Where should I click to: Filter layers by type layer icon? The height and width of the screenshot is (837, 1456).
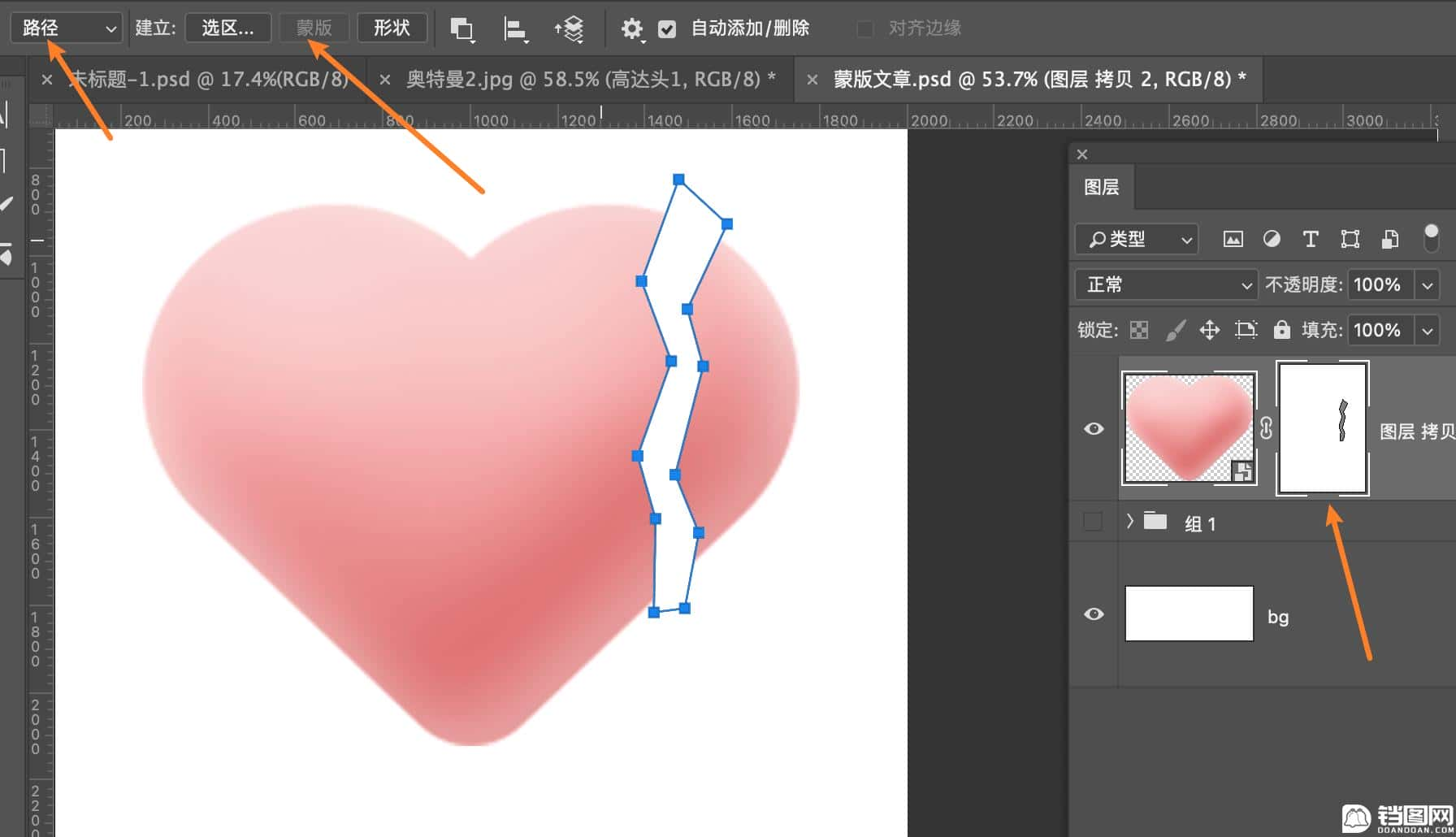tap(1311, 239)
